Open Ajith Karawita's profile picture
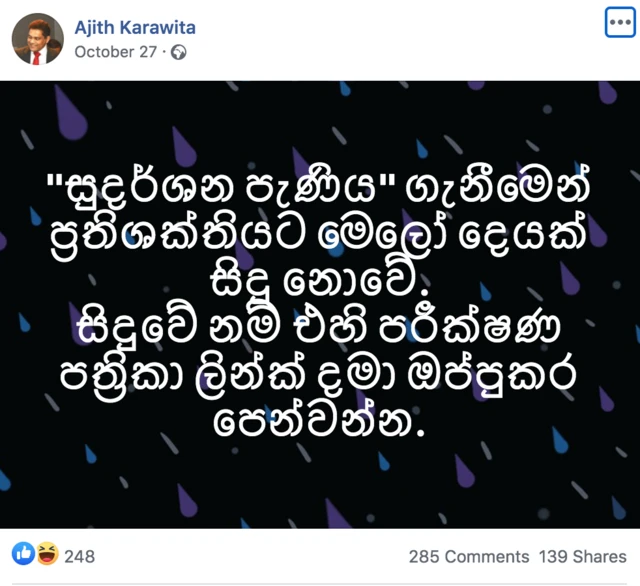Viewport: 640px width, 586px height. (x=37, y=39)
